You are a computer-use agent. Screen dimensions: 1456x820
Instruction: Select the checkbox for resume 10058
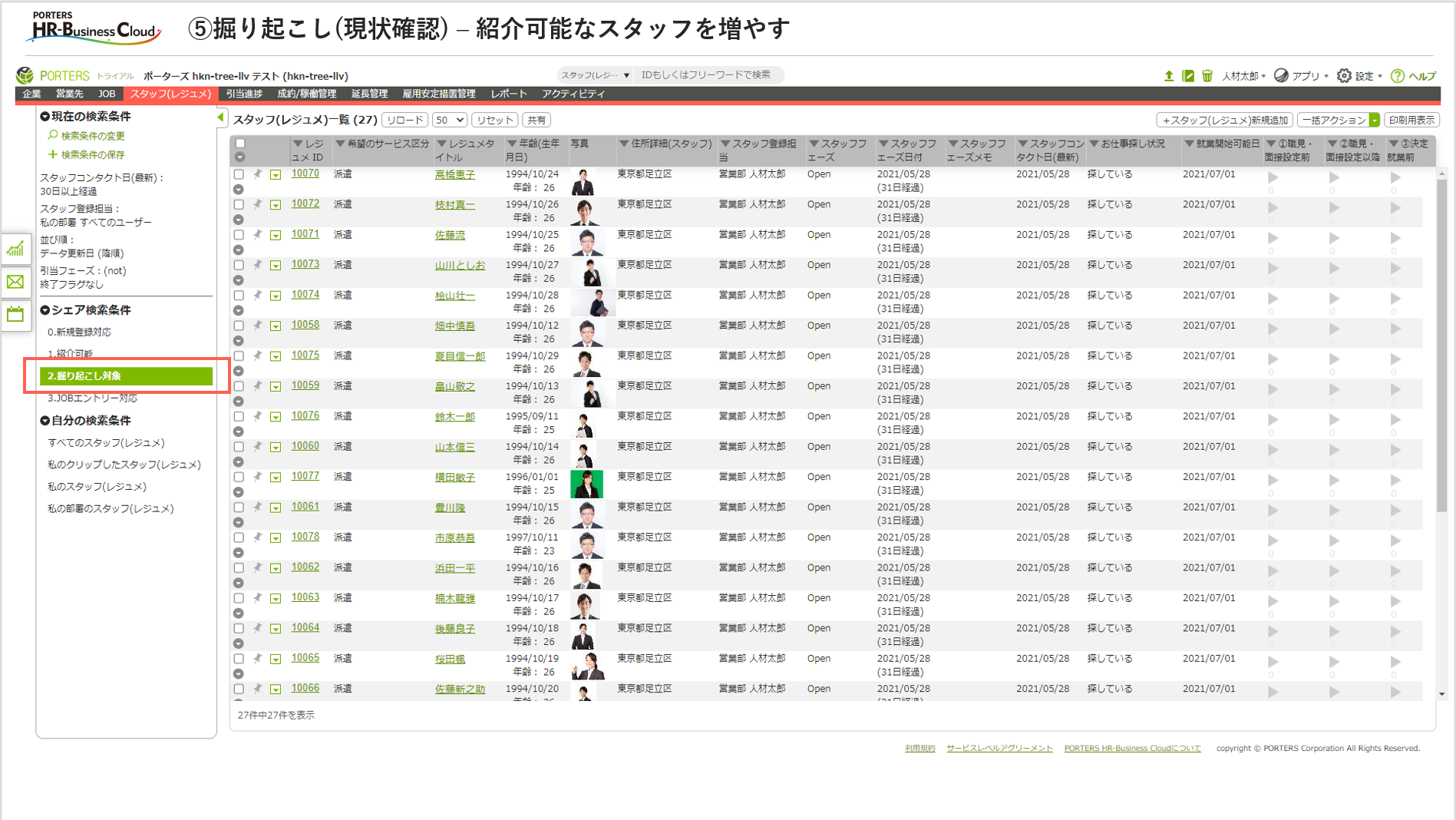[x=239, y=326]
